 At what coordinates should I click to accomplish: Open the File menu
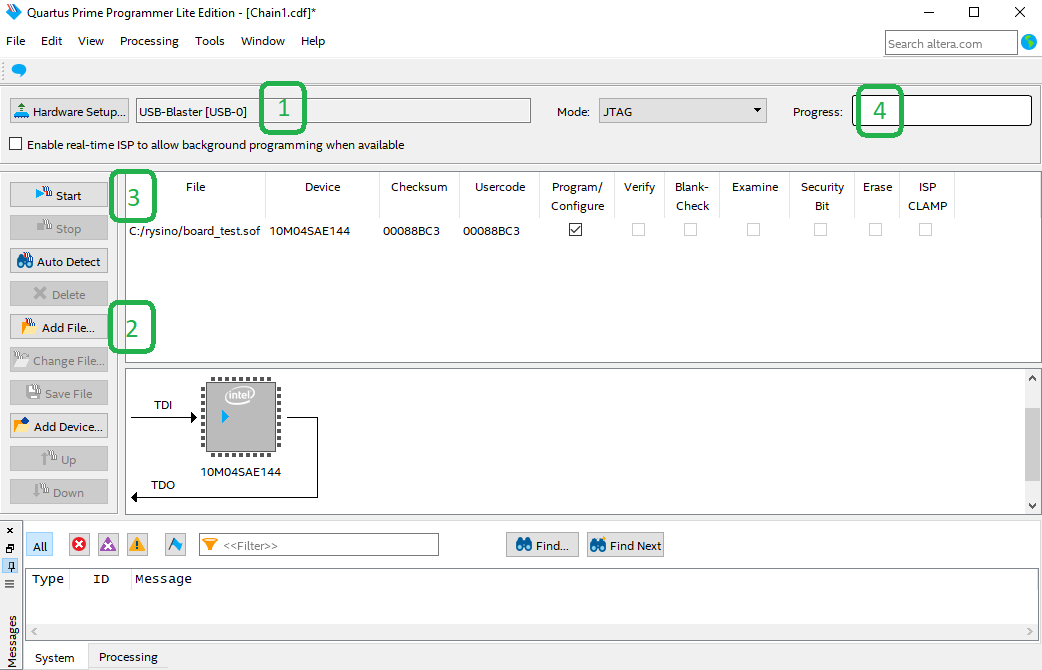pos(16,41)
